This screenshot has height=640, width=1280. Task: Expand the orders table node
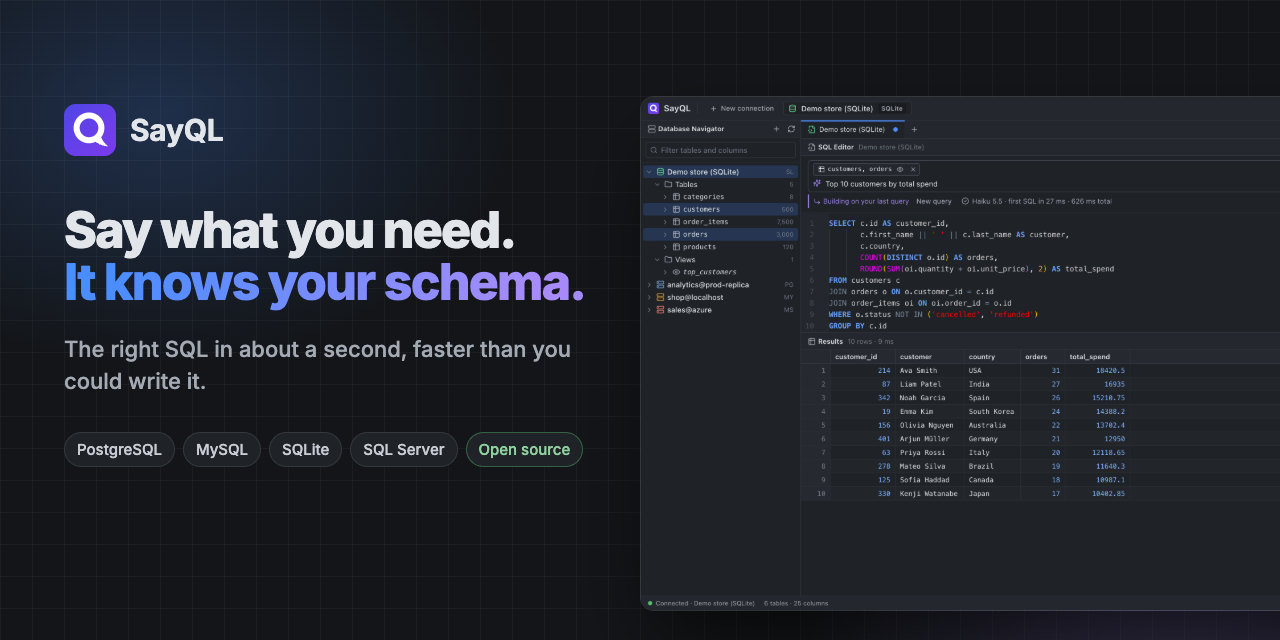click(x=665, y=235)
